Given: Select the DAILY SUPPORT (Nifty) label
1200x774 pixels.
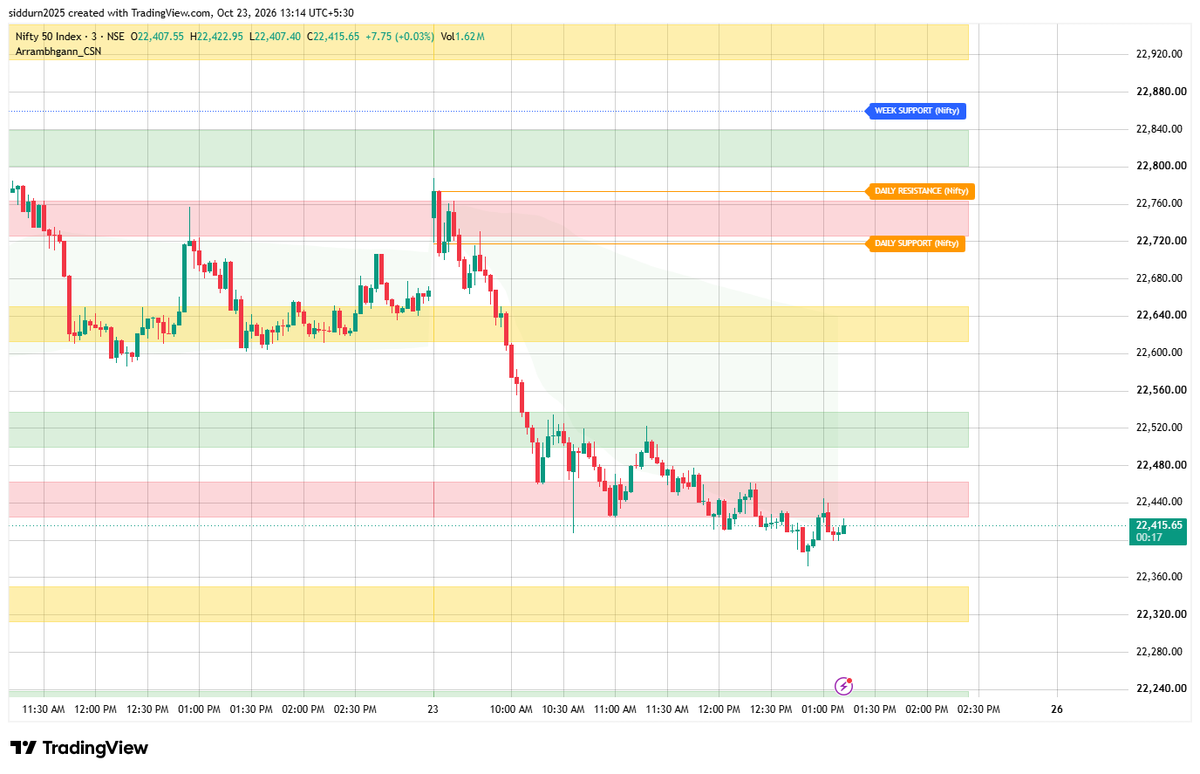Looking at the screenshot, I should pyautogui.click(x=916, y=243).
